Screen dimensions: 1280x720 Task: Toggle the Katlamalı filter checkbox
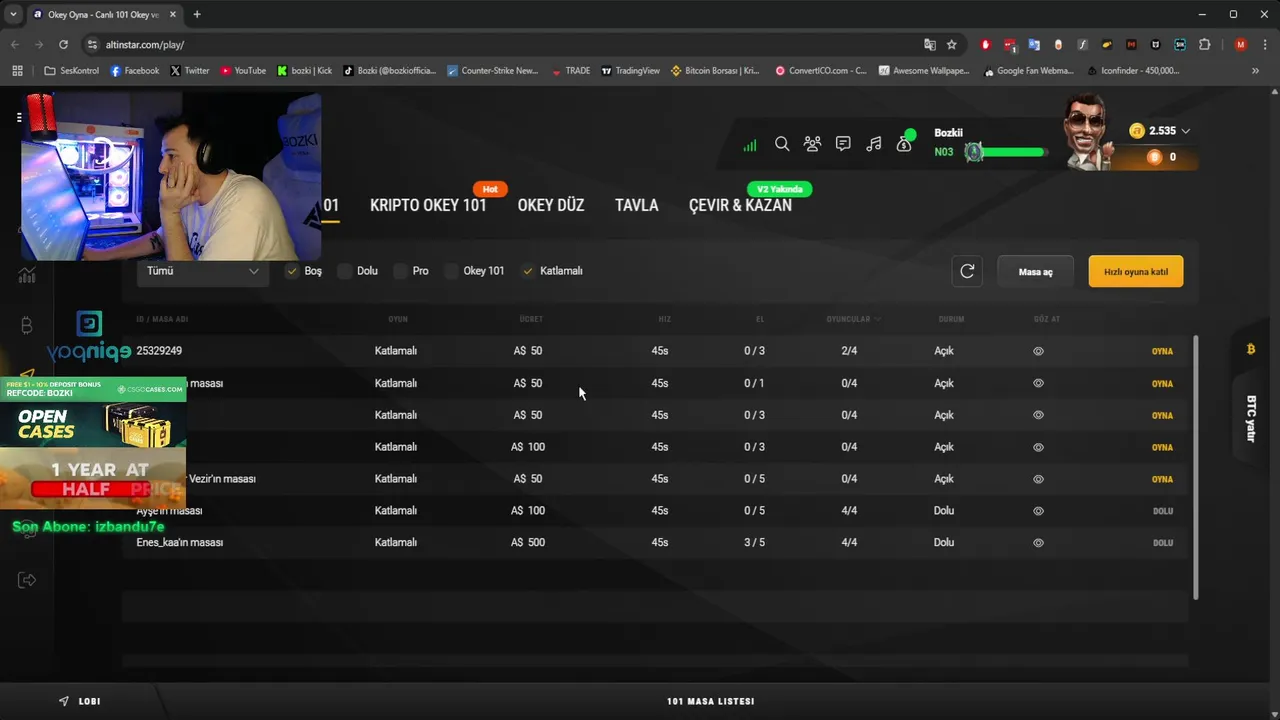pos(528,271)
